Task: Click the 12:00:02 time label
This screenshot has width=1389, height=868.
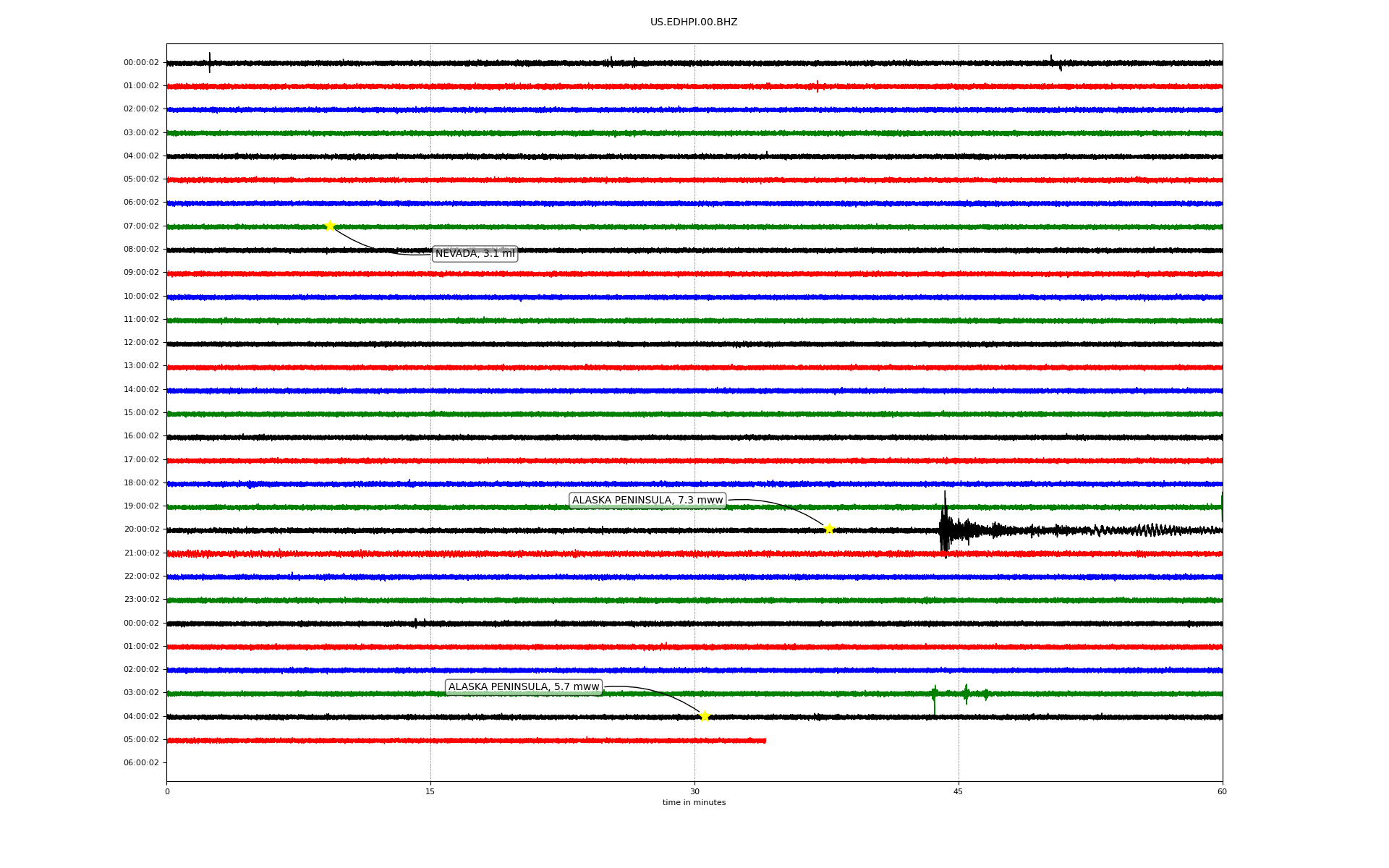Action: point(141,343)
